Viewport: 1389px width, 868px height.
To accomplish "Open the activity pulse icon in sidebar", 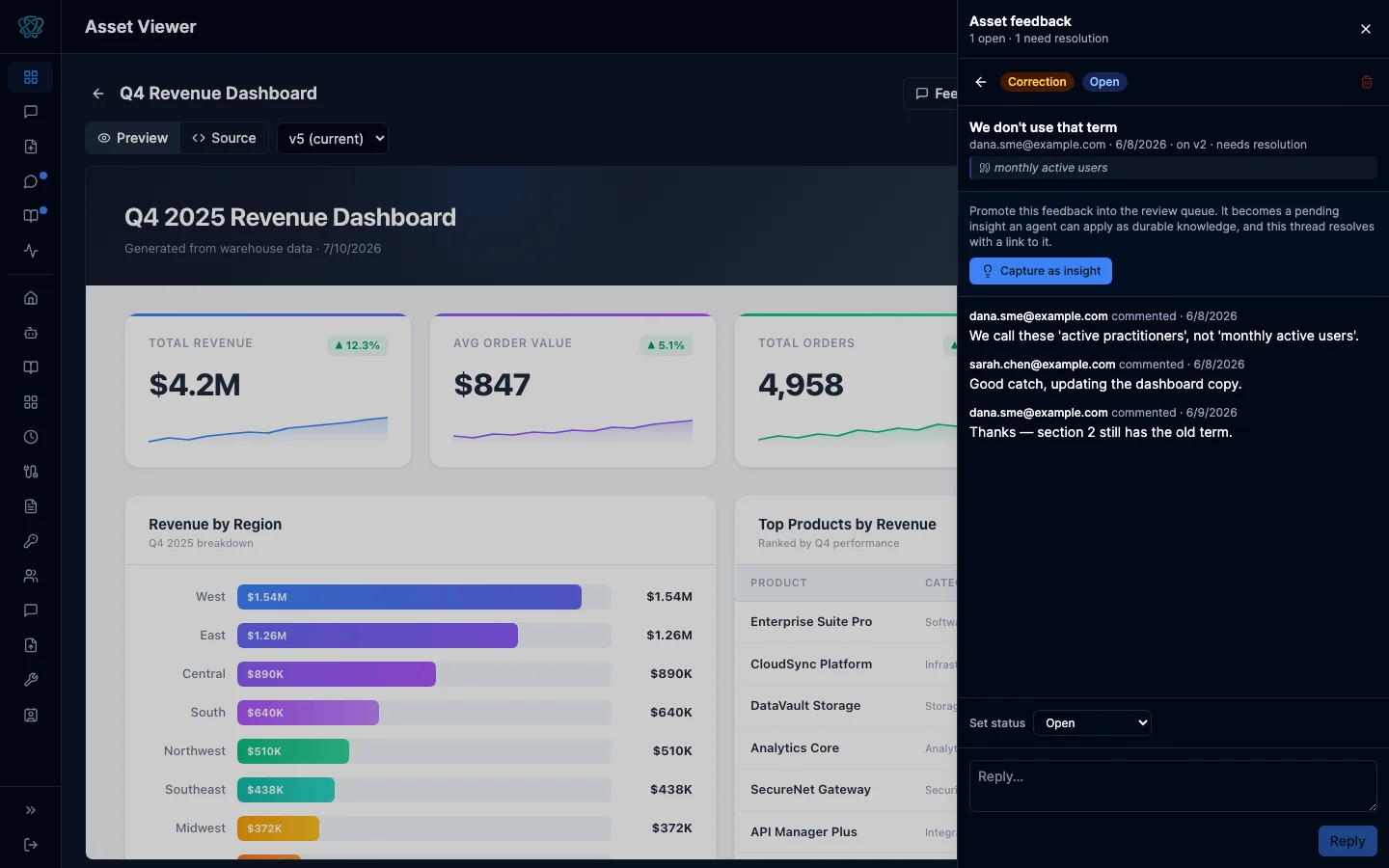I will (31, 251).
